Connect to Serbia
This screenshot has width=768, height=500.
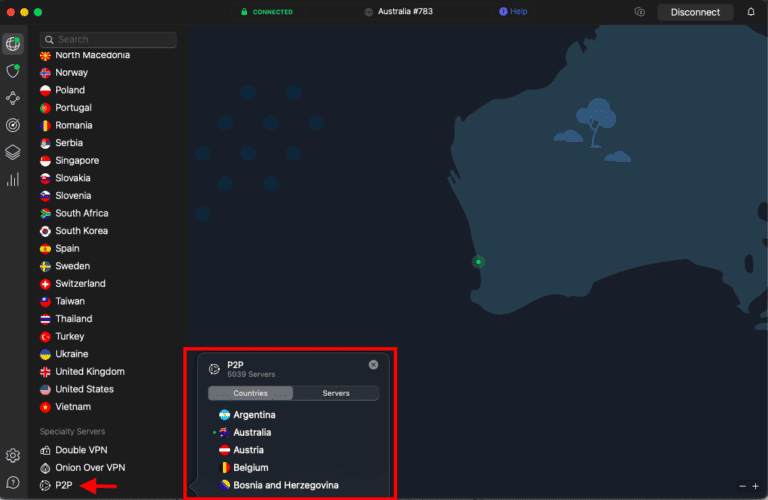[x=69, y=143]
